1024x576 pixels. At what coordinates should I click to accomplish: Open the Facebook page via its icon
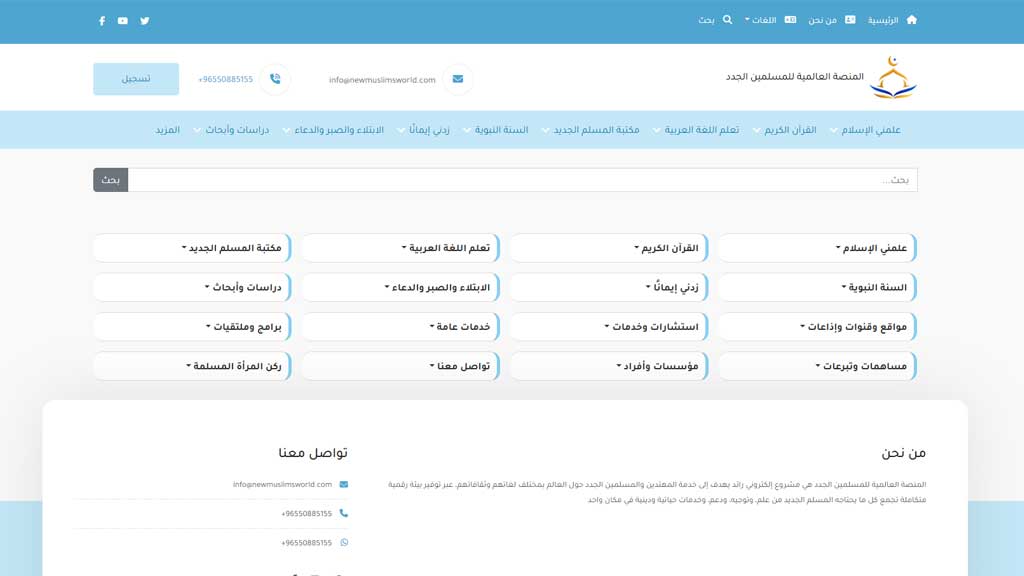[101, 20]
